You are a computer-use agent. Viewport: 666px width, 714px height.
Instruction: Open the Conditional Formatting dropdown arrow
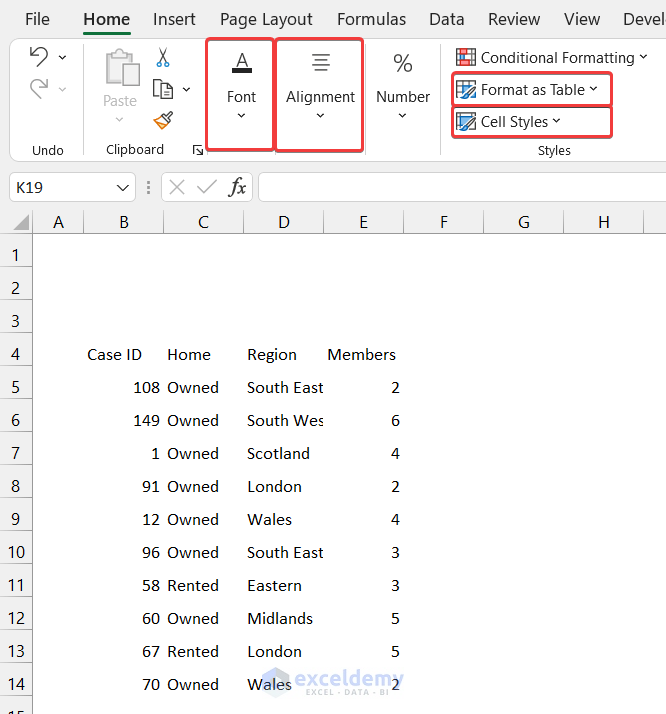tap(643, 57)
